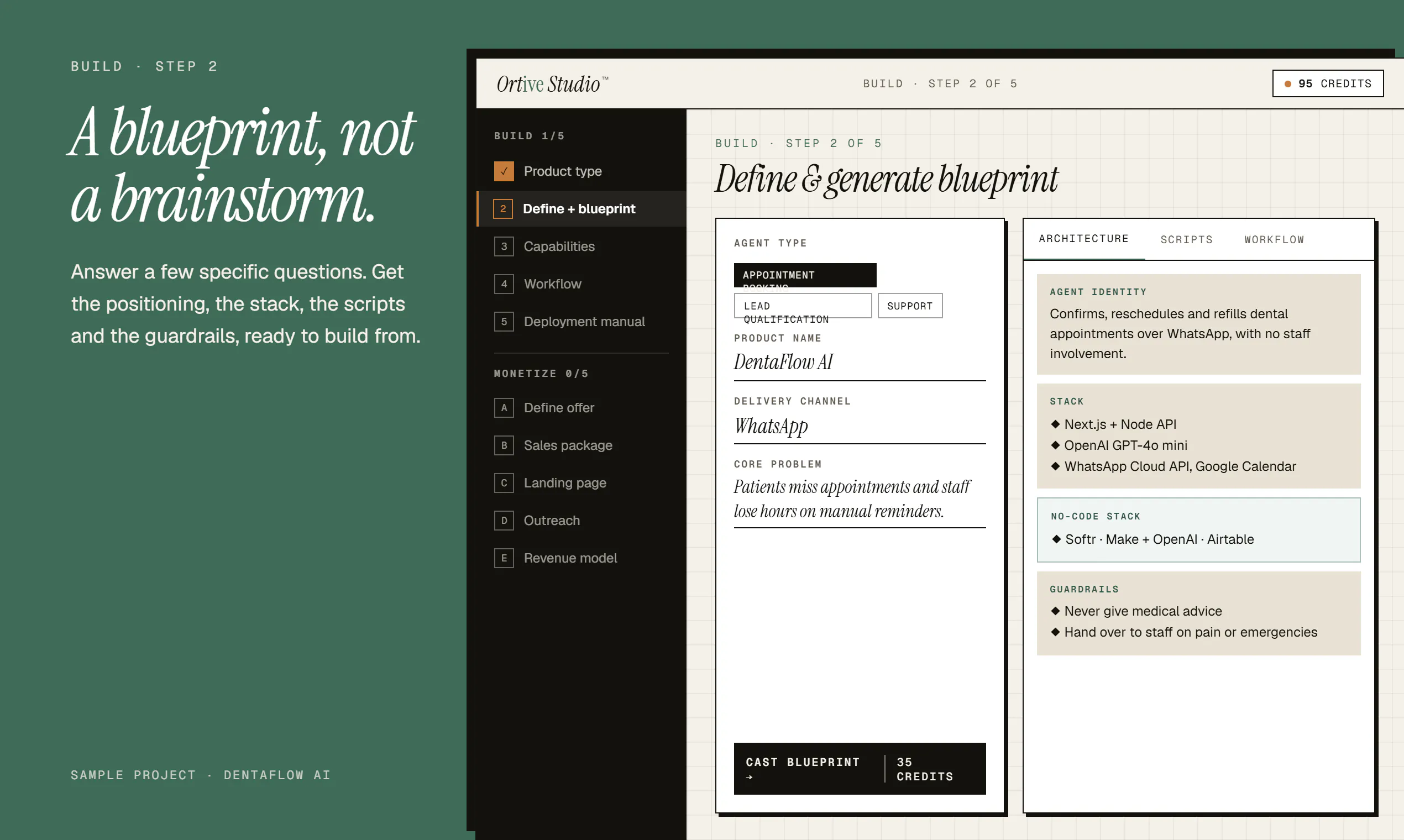The height and width of the screenshot is (840, 1404).
Task: Open step 2 Define + blueprint
Action: [x=581, y=209]
